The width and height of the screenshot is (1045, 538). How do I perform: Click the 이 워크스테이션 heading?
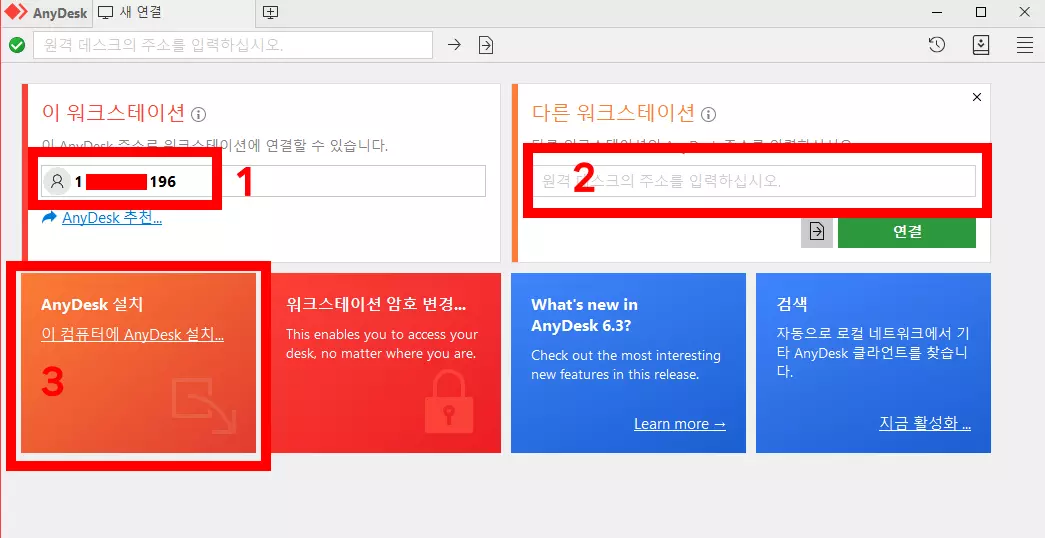click(x=113, y=113)
